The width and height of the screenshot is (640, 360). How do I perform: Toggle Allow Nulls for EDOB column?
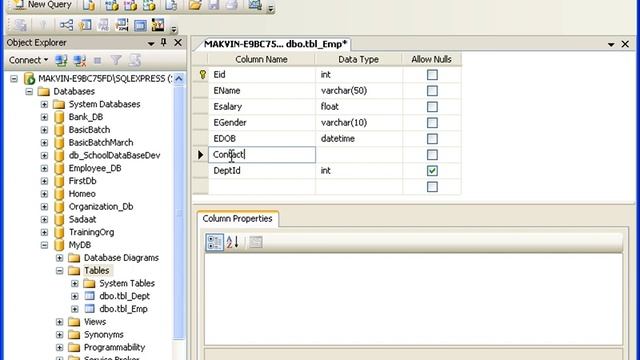coord(432,139)
